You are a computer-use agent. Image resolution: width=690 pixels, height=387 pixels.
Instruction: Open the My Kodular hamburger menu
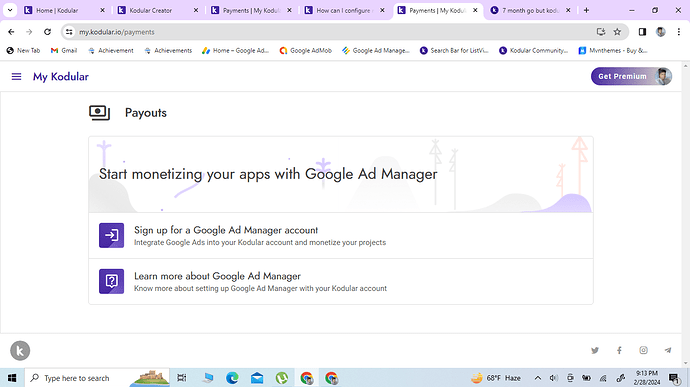16,77
